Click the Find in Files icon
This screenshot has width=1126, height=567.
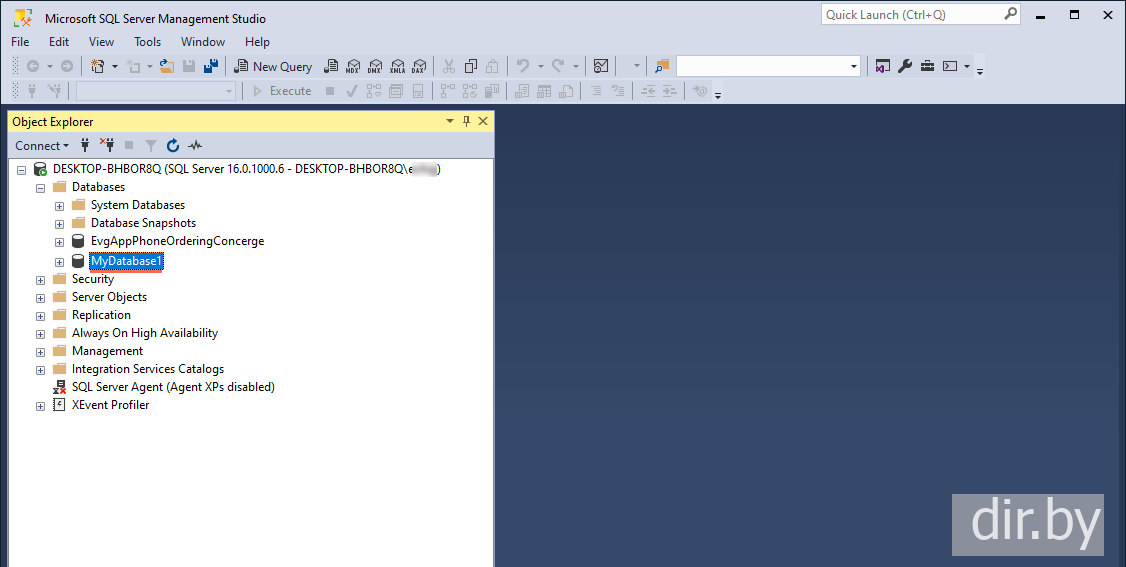tap(661, 66)
